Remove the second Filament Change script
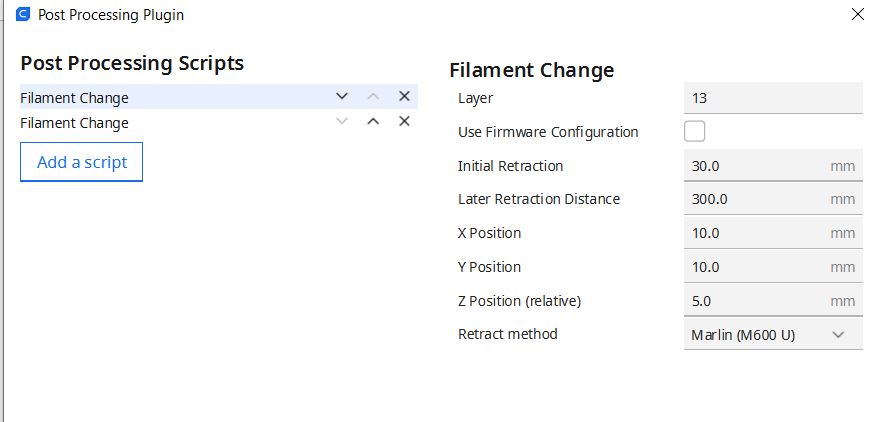 point(404,121)
